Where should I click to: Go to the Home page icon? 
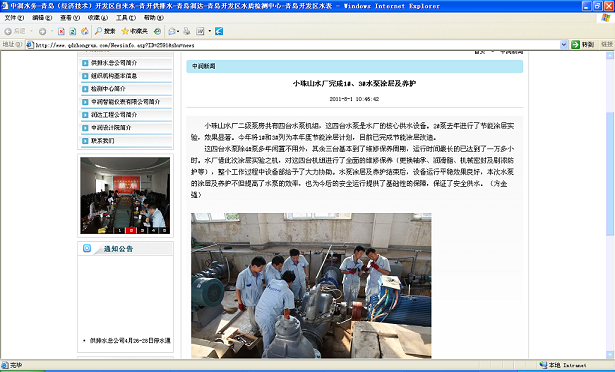pos(84,31)
